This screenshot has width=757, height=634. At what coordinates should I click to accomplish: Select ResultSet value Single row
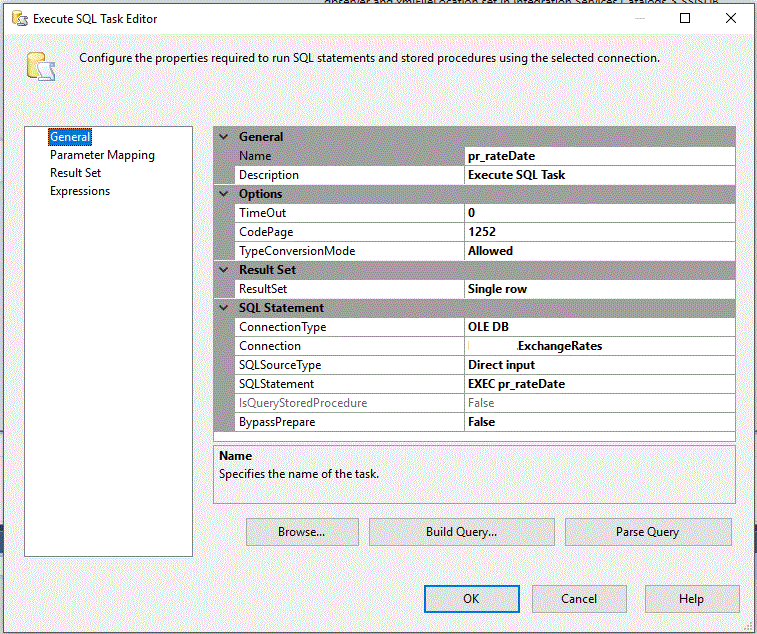point(600,289)
